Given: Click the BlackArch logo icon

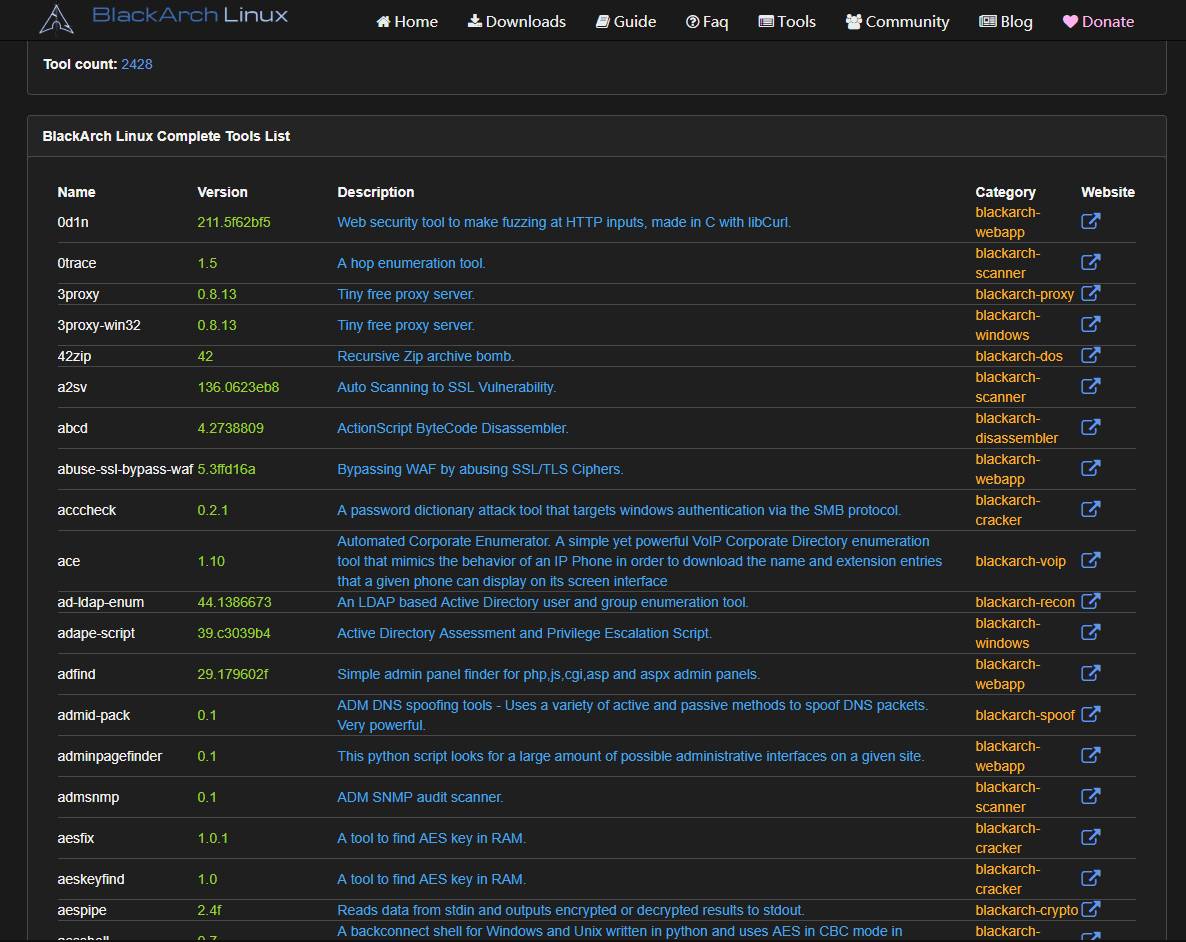Looking at the screenshot, I should click(56, 19).
